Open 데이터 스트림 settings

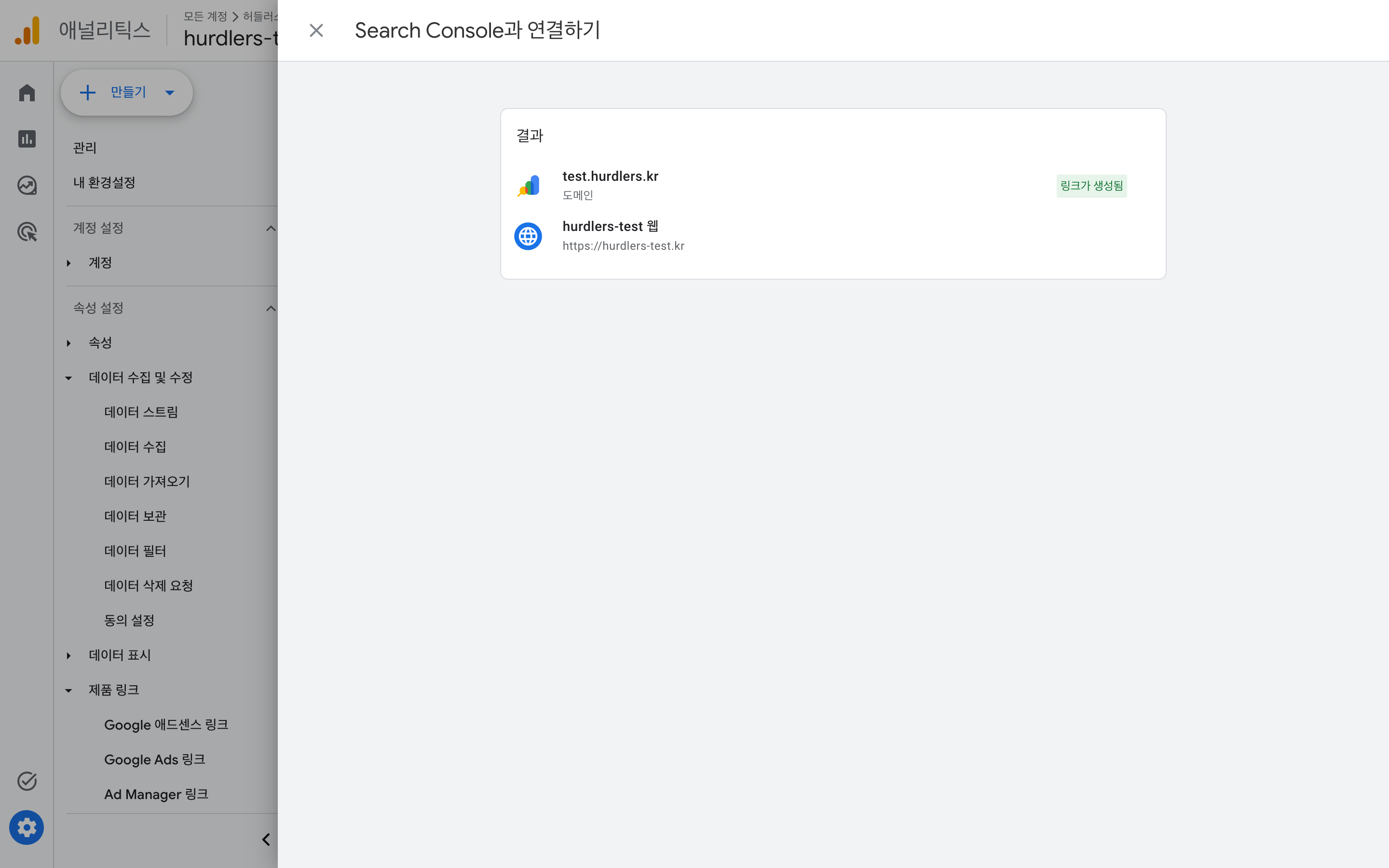click(x=141, y=412)
